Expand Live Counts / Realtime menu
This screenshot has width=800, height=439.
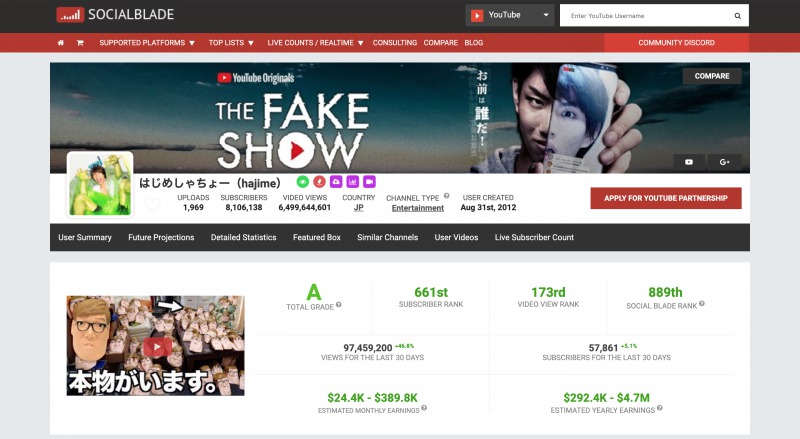point(315,43)
